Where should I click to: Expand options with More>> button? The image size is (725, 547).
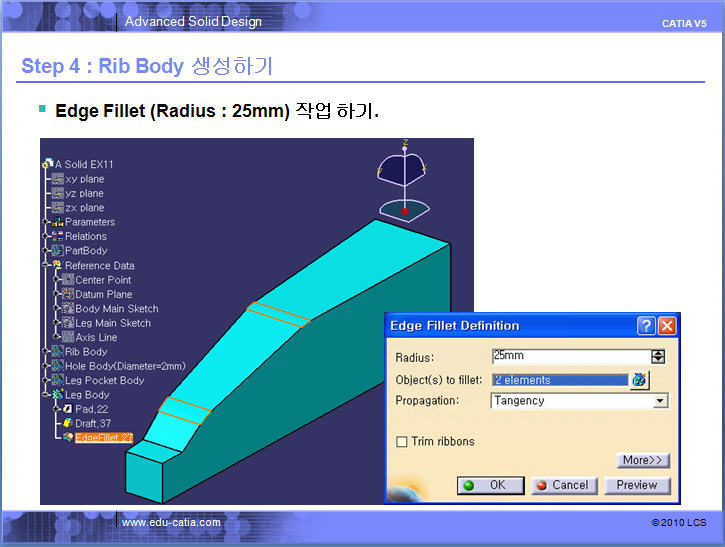642,461
